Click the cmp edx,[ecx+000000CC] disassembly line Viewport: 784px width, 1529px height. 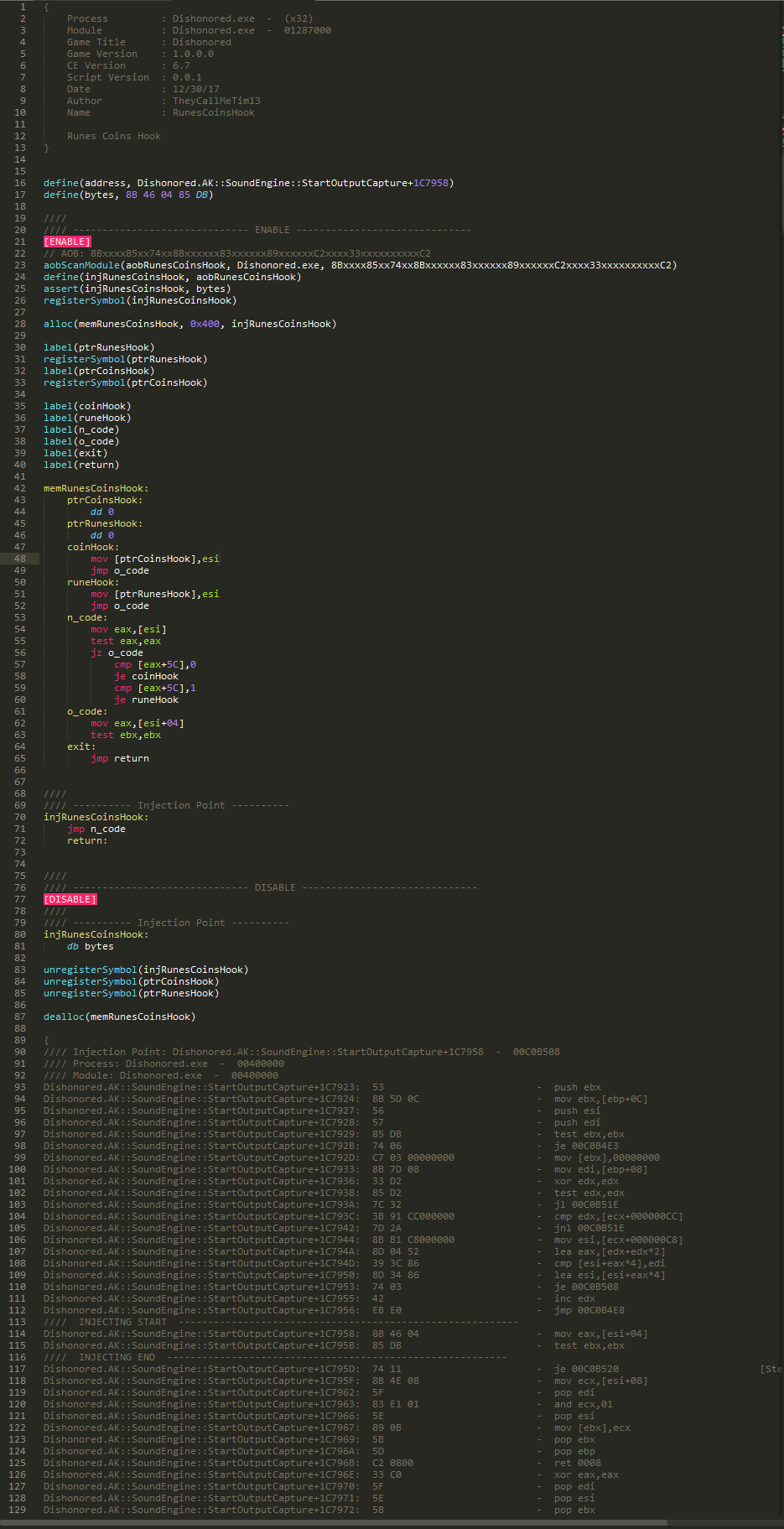(363, 1216)
